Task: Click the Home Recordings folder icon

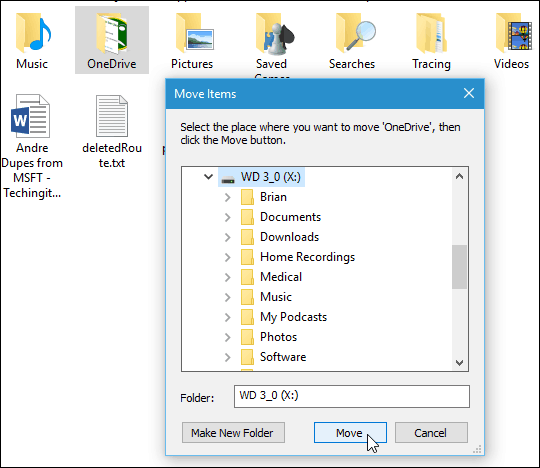Action: [x=247, y=257]
